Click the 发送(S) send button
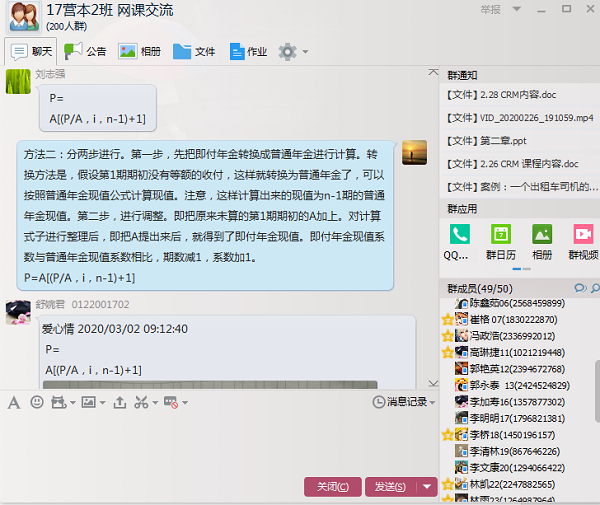This screenshot has width=600, height=505. pyautogui.click(x=388, y=487)
